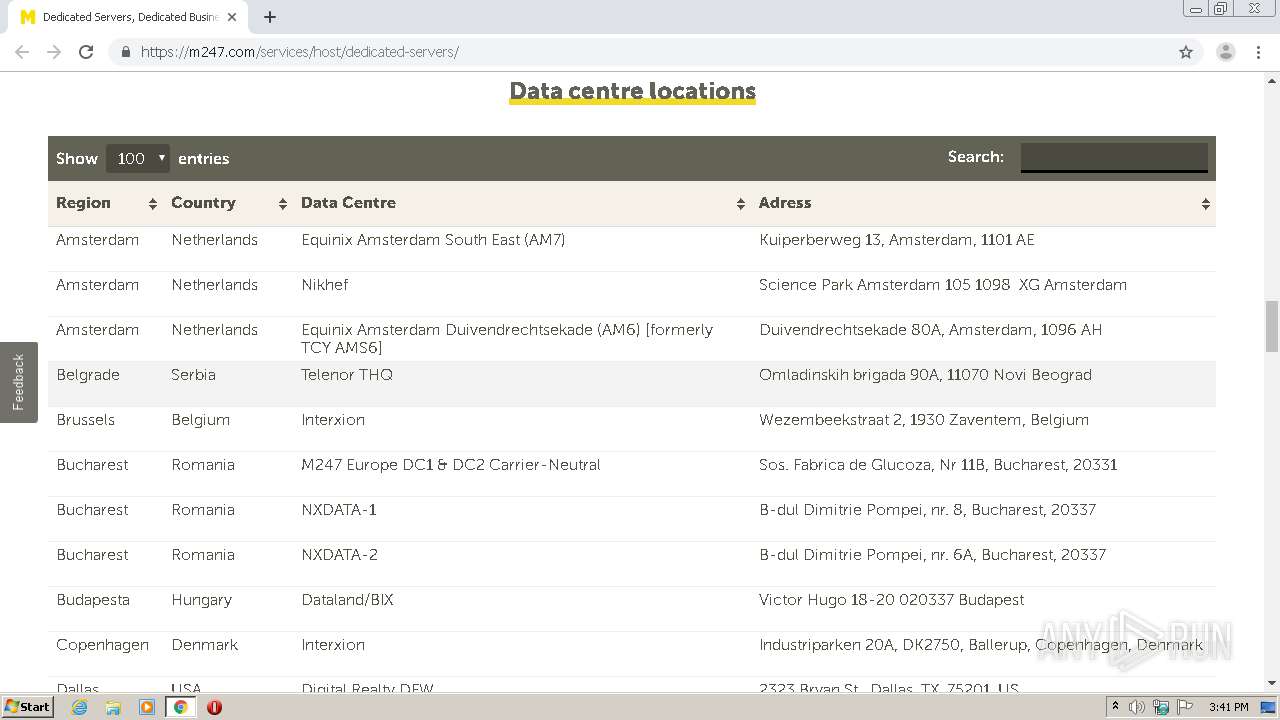Select the Dedicated Servers browser tab
The height and width of the screenshot is (720, 1280).
(x=128, y=17)
